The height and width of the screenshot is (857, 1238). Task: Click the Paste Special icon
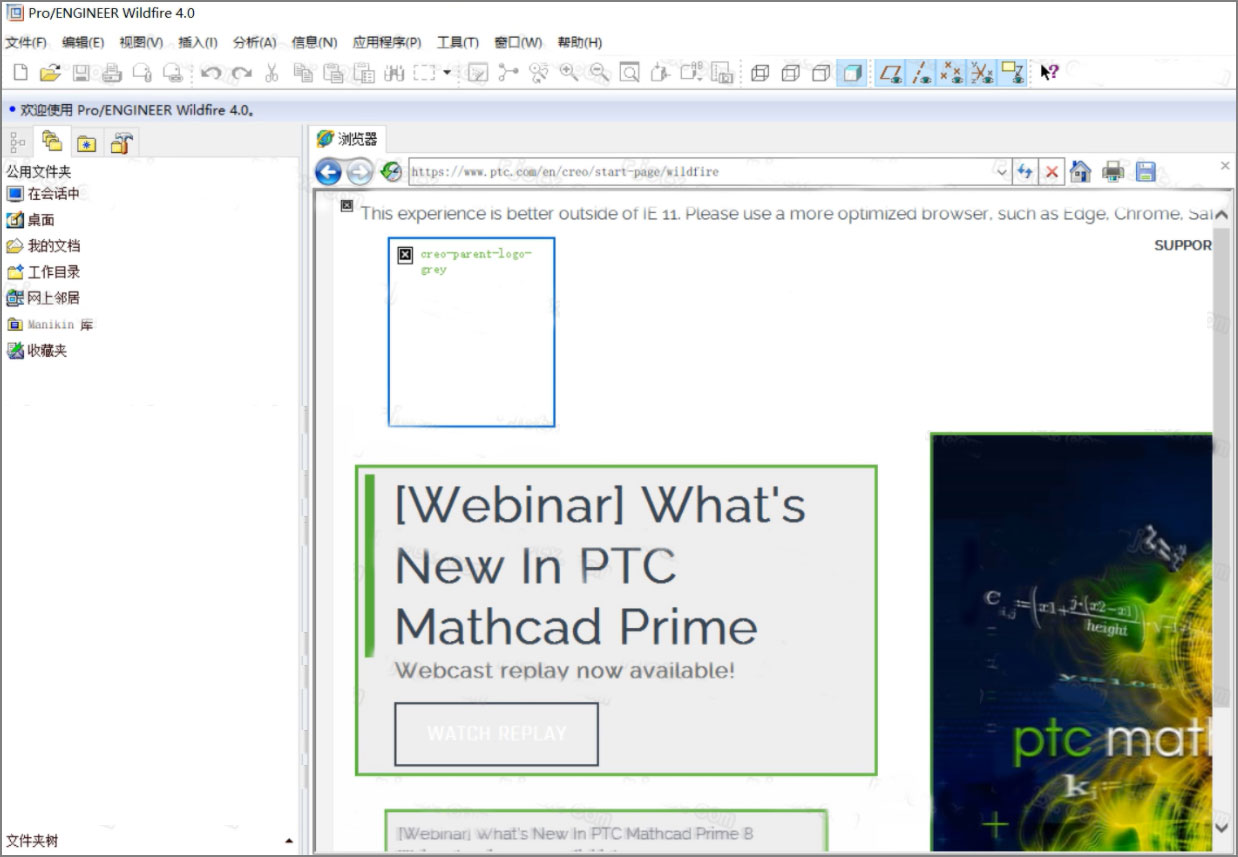364,72
